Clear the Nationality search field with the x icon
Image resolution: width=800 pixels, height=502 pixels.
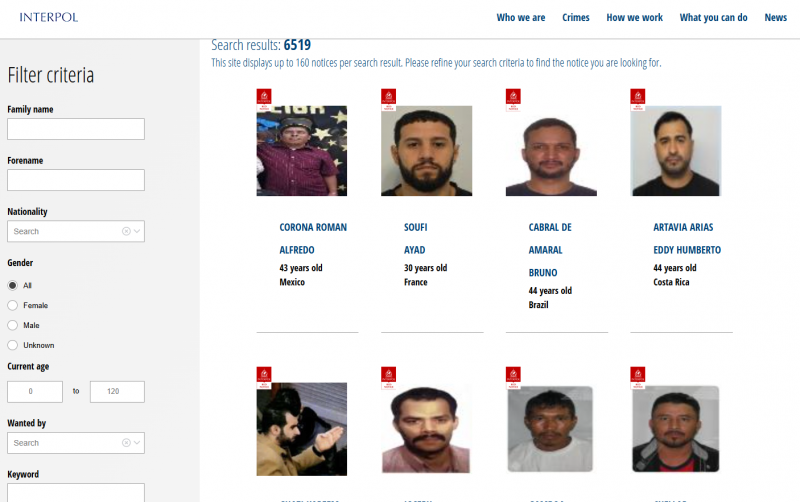point(126,231)
